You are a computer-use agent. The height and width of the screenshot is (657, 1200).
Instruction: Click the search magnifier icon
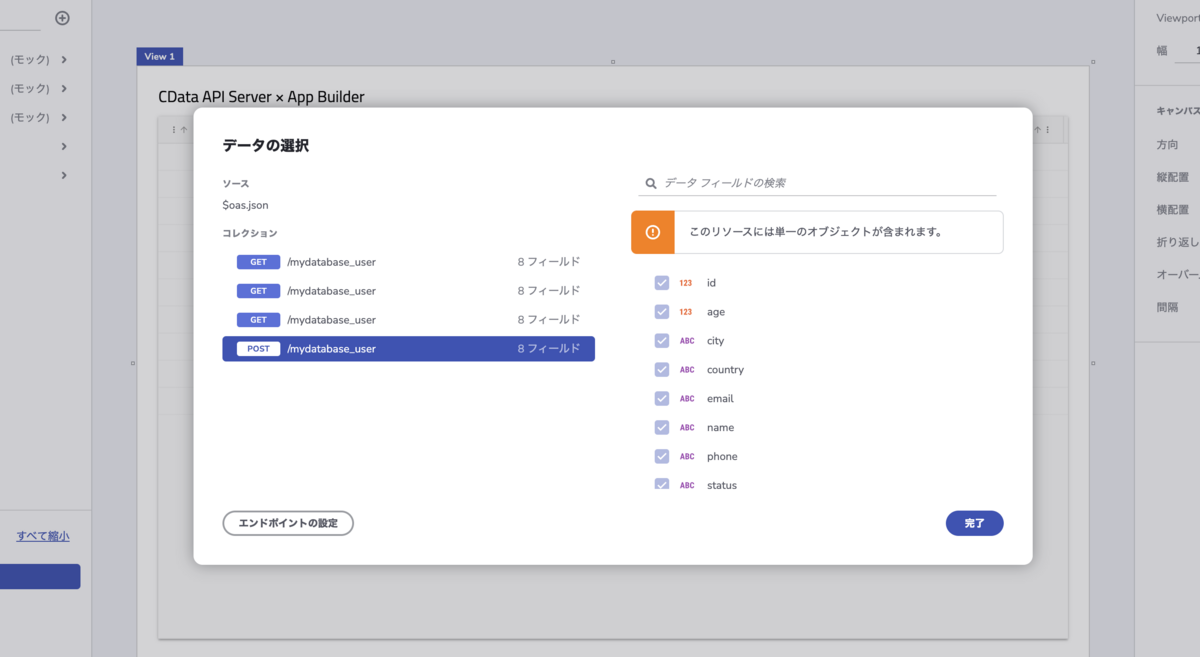pos(651,183)
